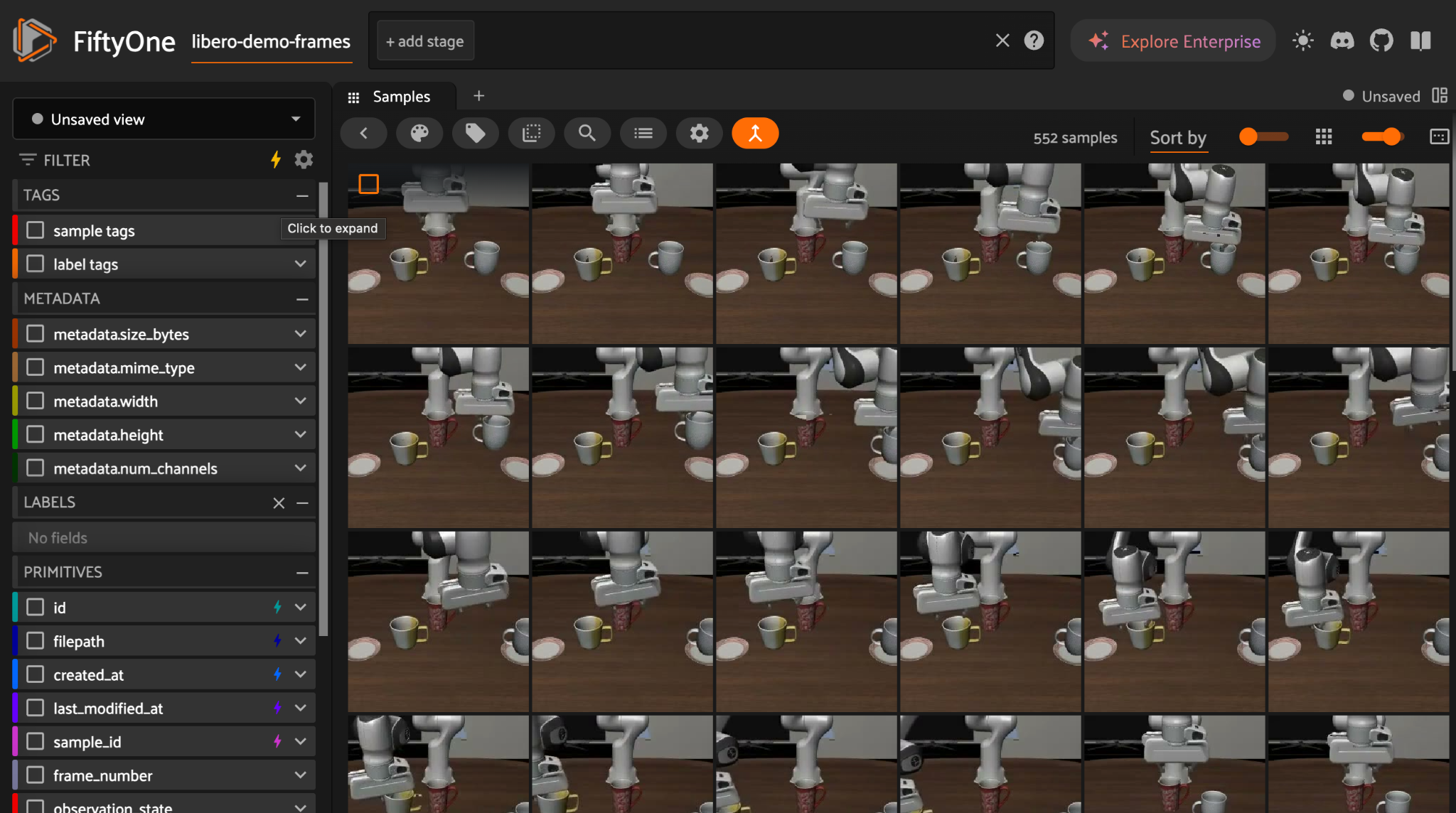1456x813 pixels.
Task: Open the last thumbnail in the first row
Action: click(x=1359, y=254)
